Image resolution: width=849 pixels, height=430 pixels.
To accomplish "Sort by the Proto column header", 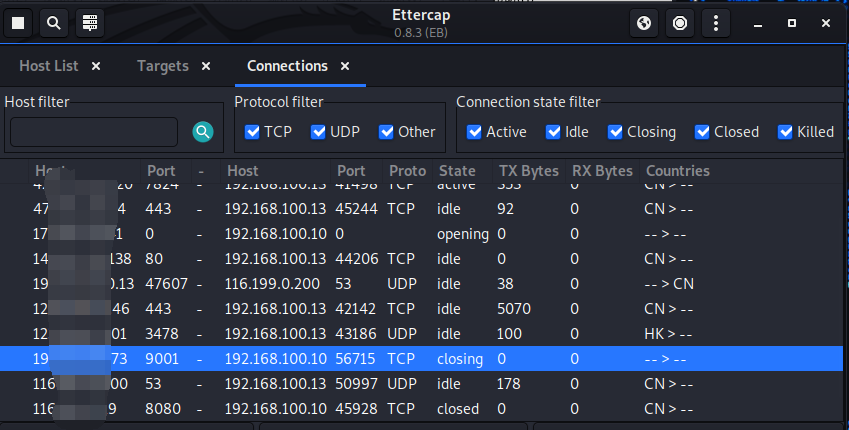I will [407, 171].
